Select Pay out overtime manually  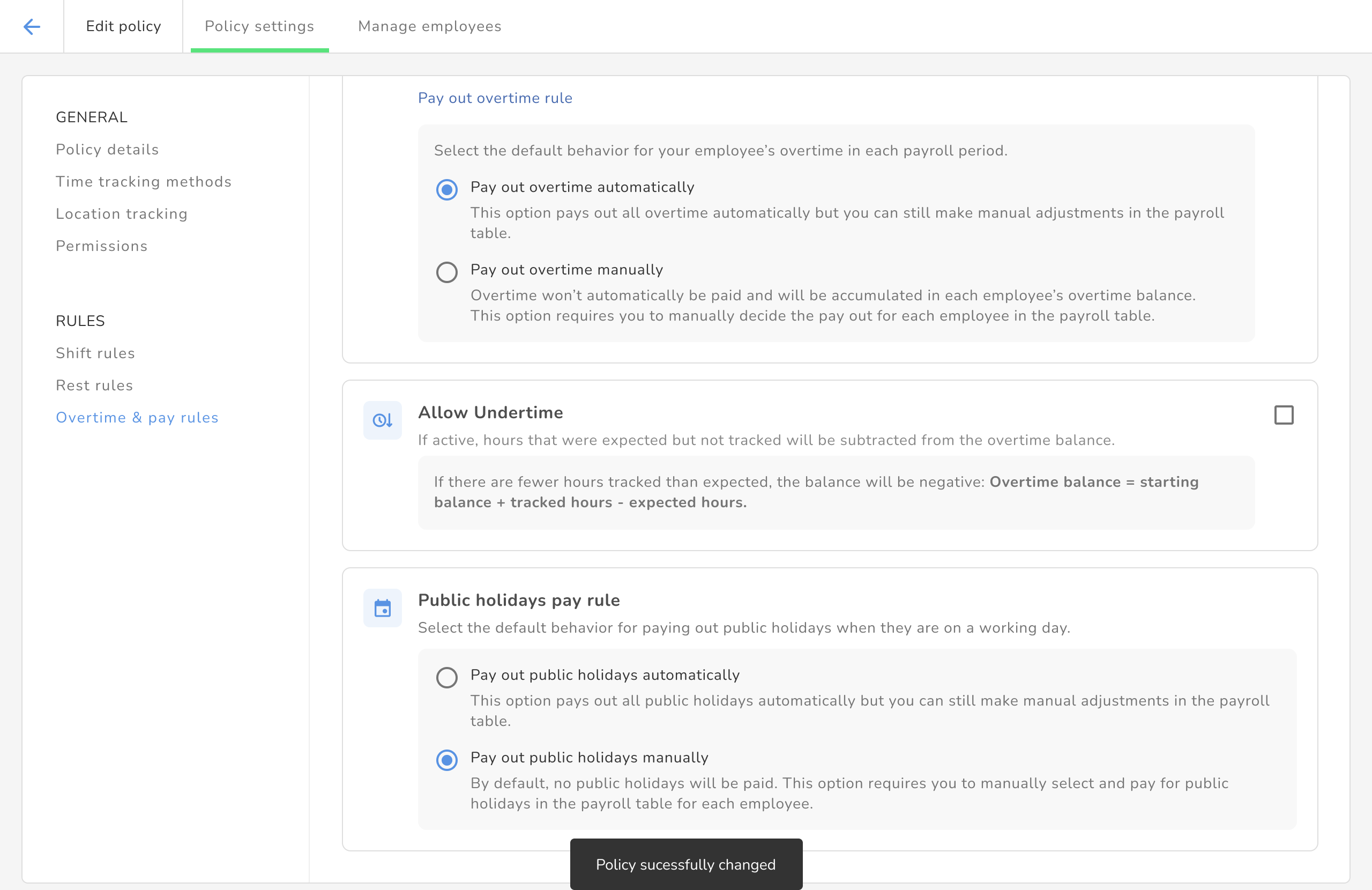pos(447,272)
